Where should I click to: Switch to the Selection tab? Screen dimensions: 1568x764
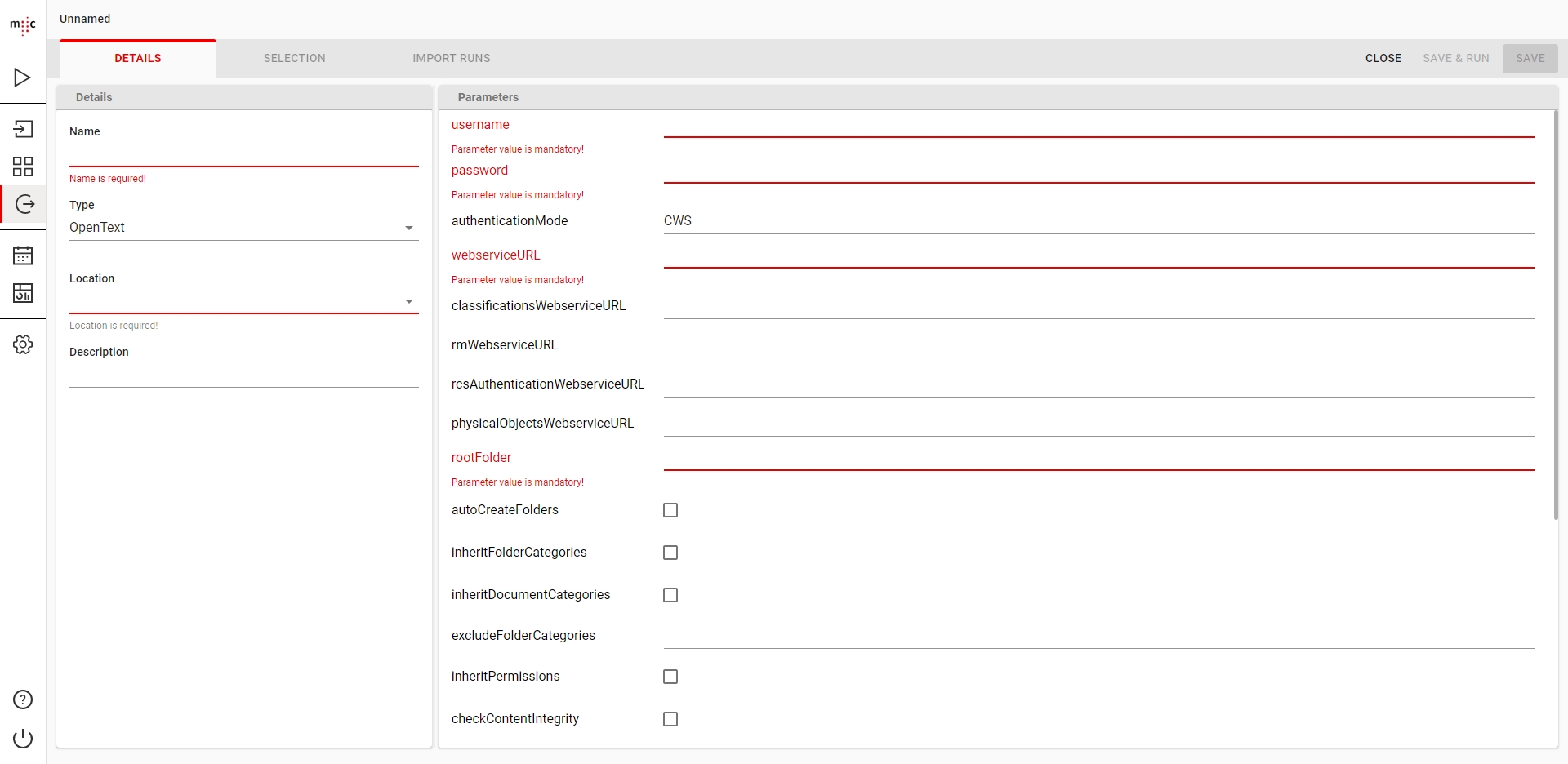(x=294, y=59)
